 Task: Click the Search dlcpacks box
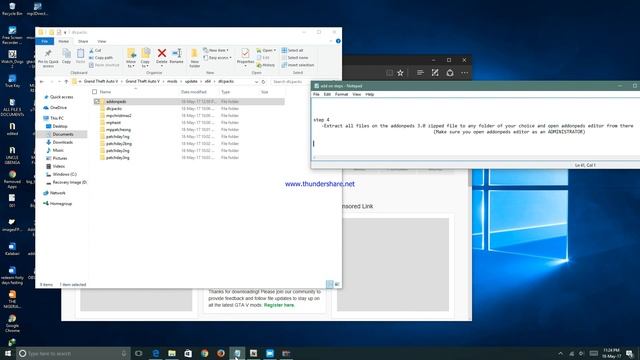click(x=304, y=82)
